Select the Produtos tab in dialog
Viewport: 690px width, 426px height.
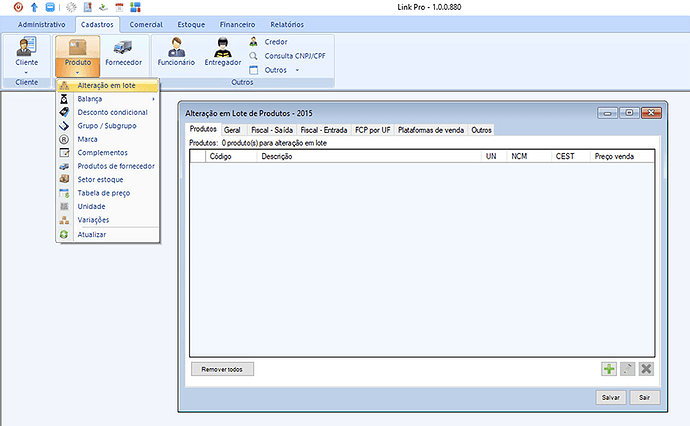(x=203, y=129)
